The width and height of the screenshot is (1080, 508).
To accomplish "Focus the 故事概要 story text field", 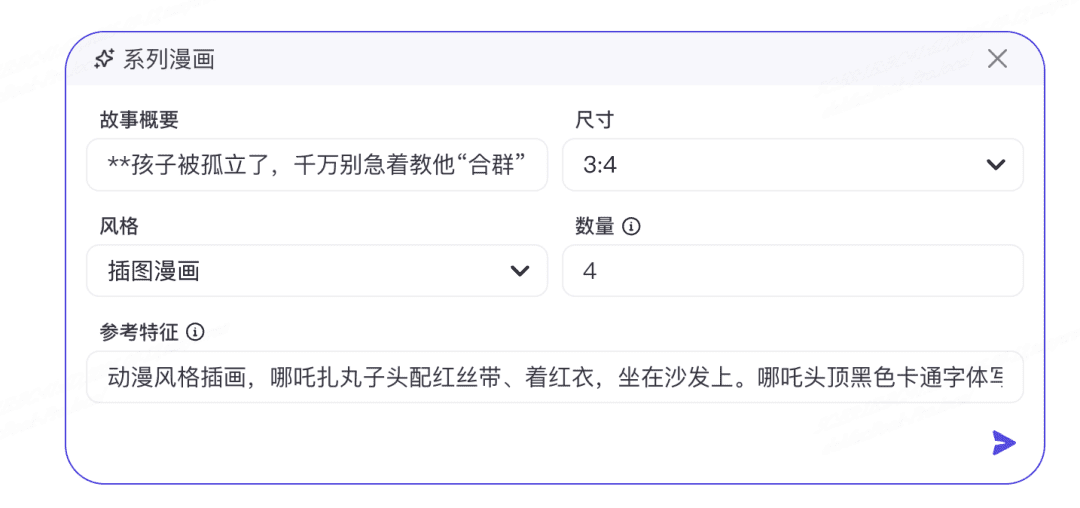I will (317, 165).
